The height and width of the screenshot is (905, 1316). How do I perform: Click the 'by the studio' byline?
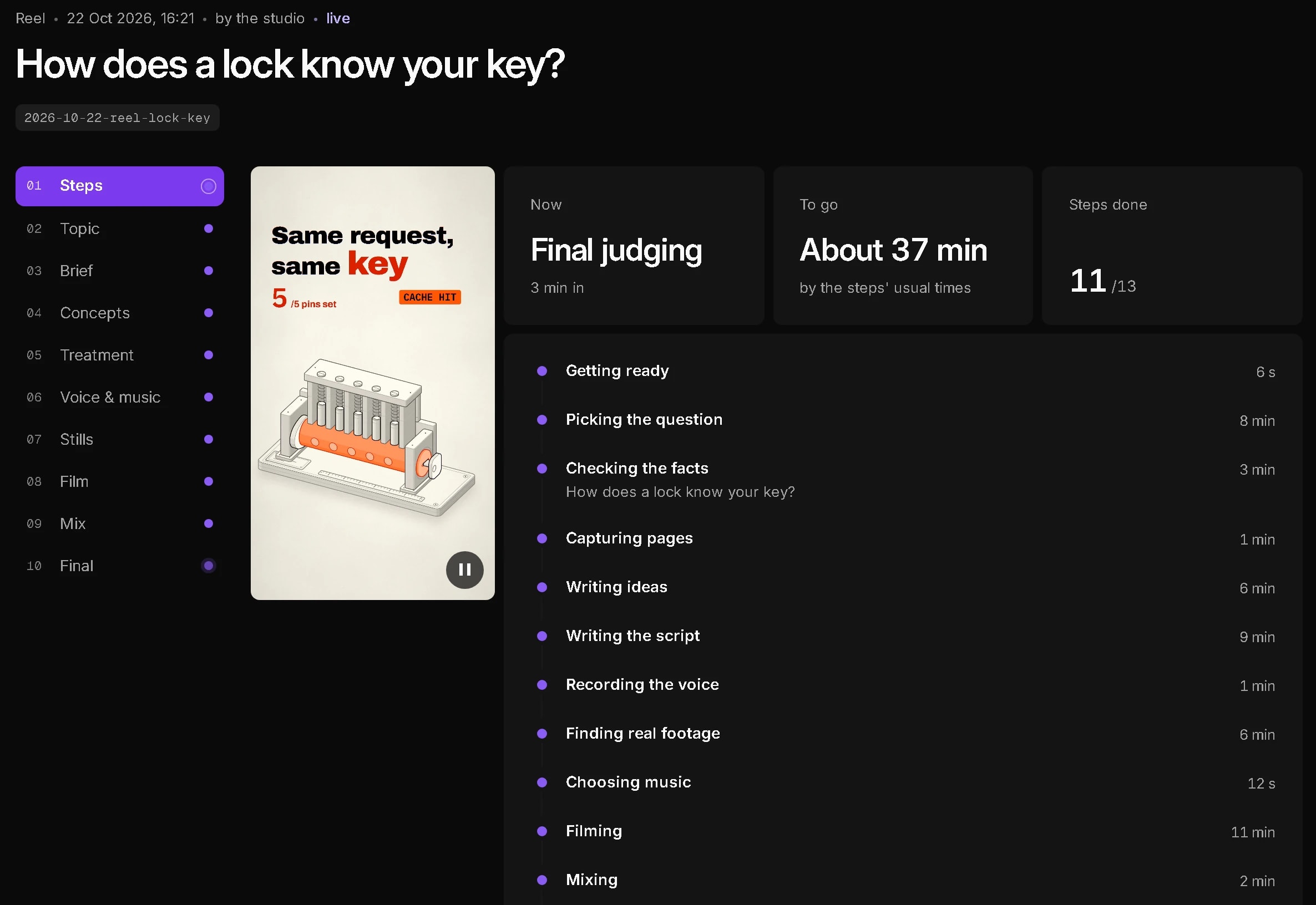(260, 18)
